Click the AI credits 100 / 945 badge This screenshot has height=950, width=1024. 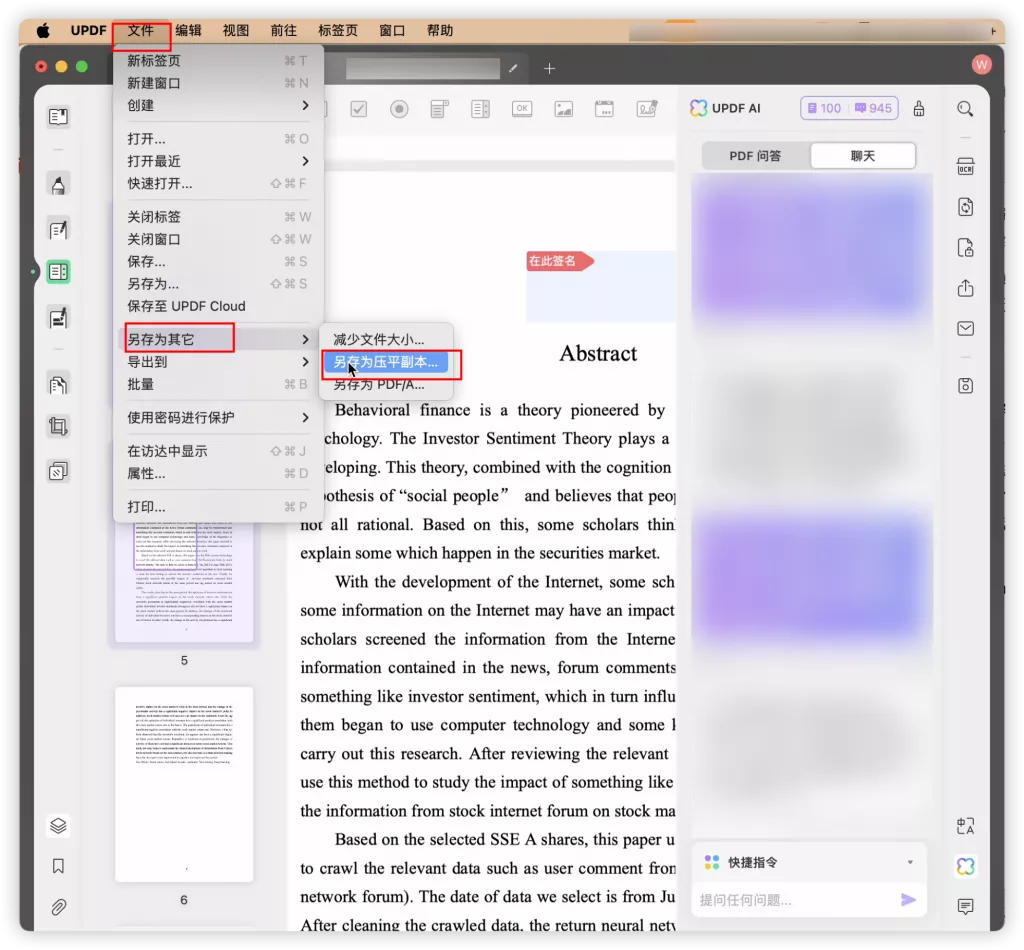click(850, 108)
